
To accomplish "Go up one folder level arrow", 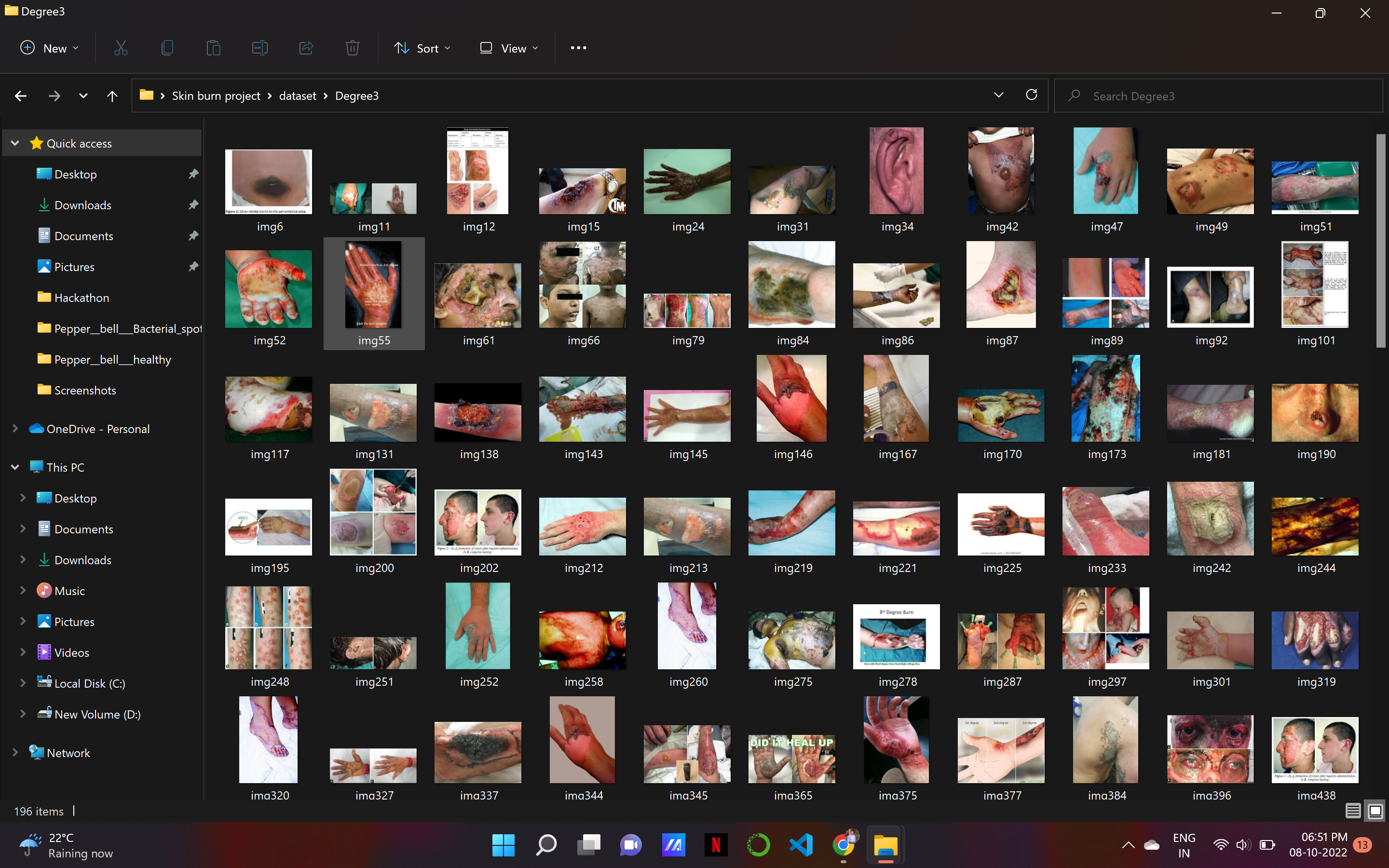I will coord(112,96).
